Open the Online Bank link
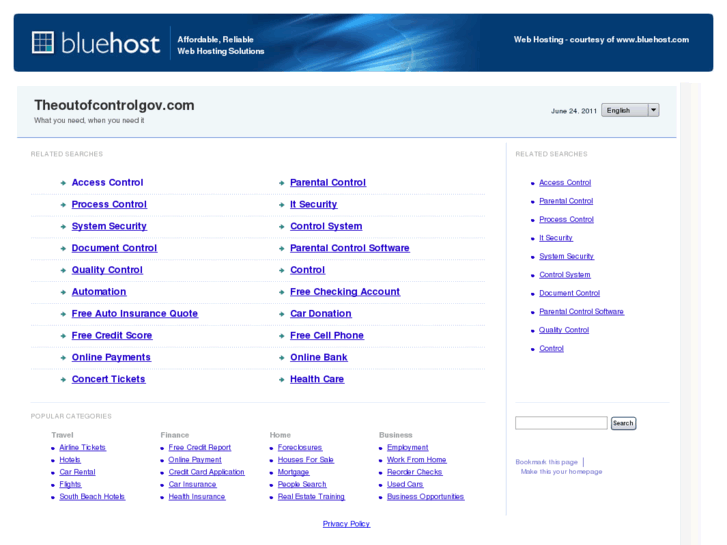 coord(319,357)
